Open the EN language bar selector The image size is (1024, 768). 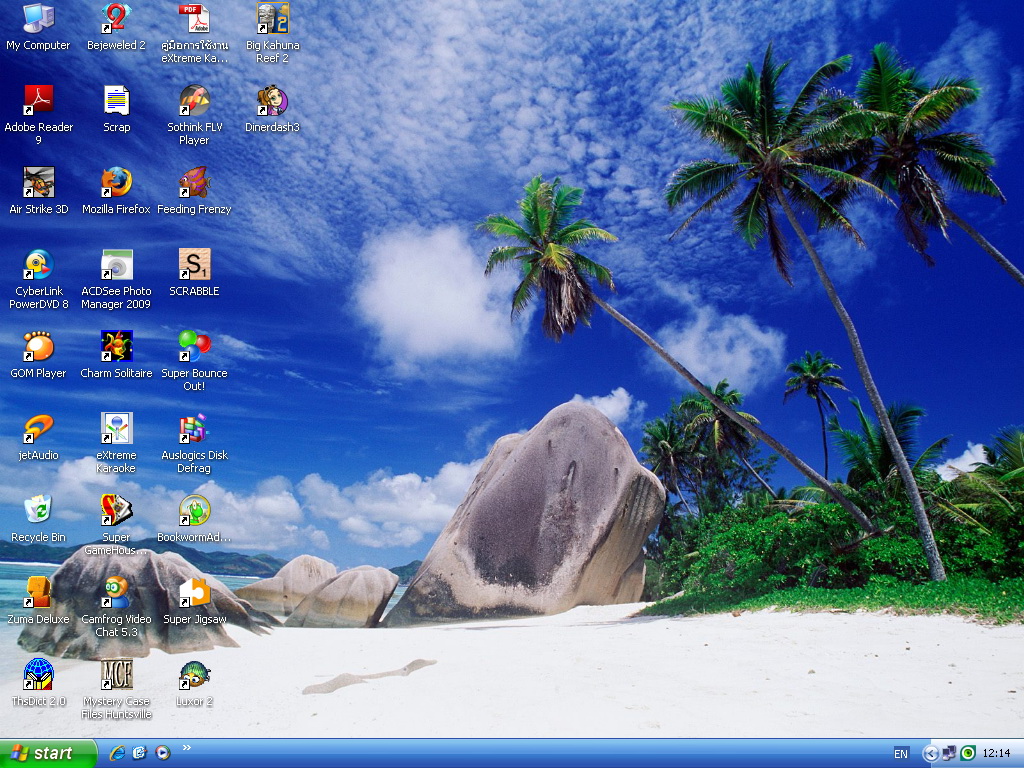[901, 753]
